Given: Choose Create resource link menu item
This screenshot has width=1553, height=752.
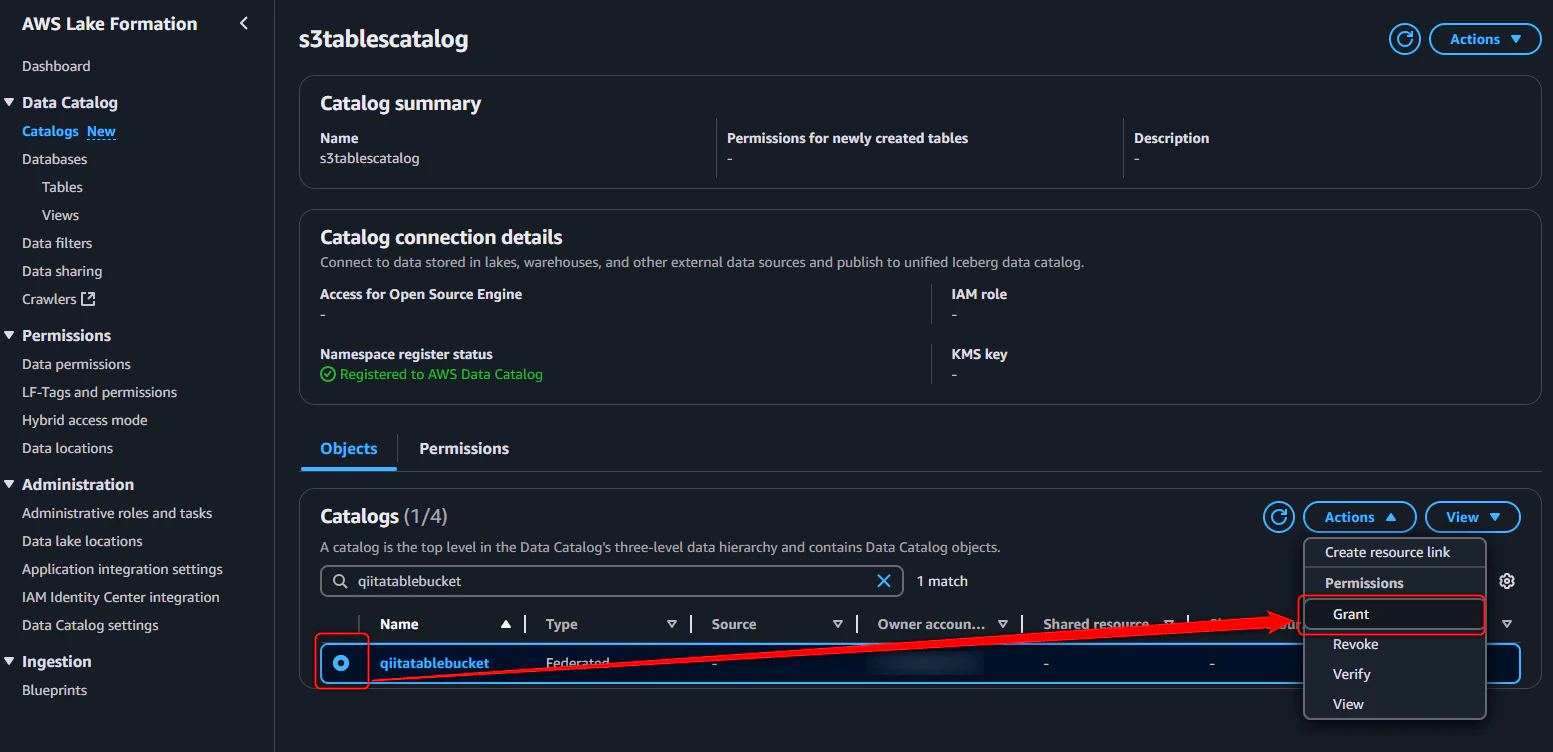Looking at the screenshot, I should pos(1395,552).
